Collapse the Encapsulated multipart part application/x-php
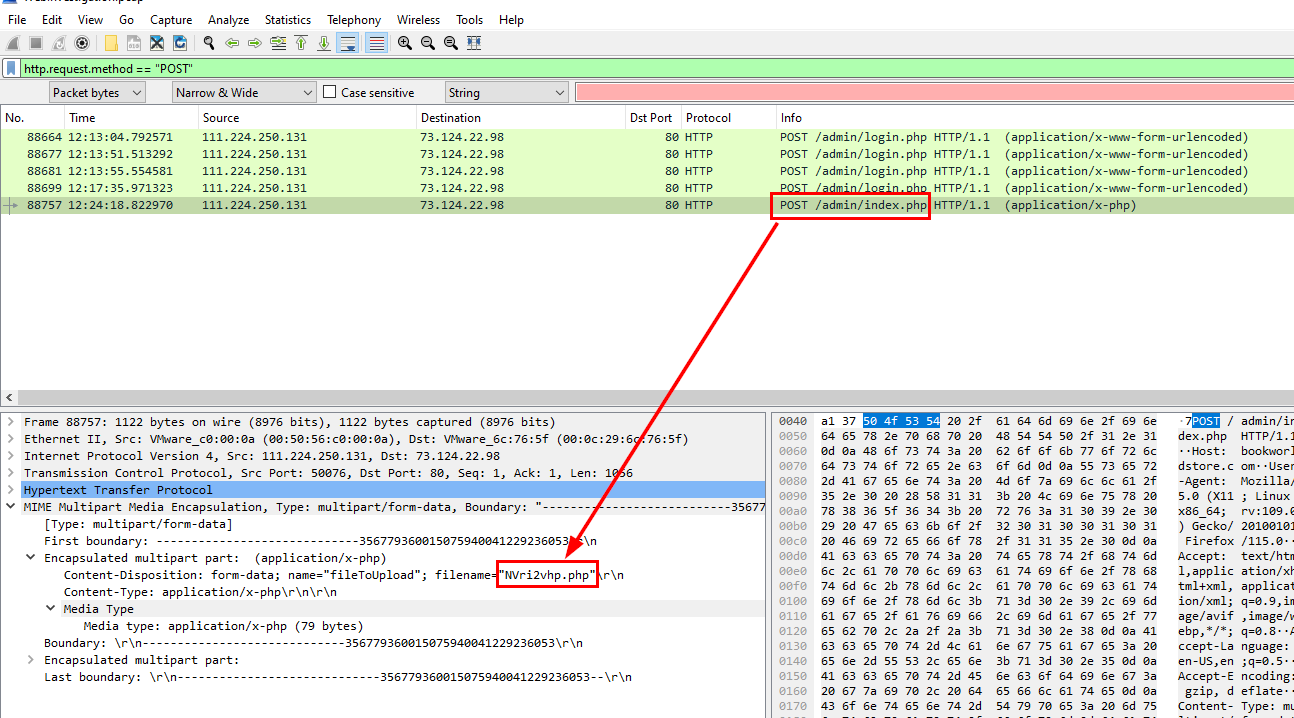This screenshot has height=718, width=1294. click(31, 558)
